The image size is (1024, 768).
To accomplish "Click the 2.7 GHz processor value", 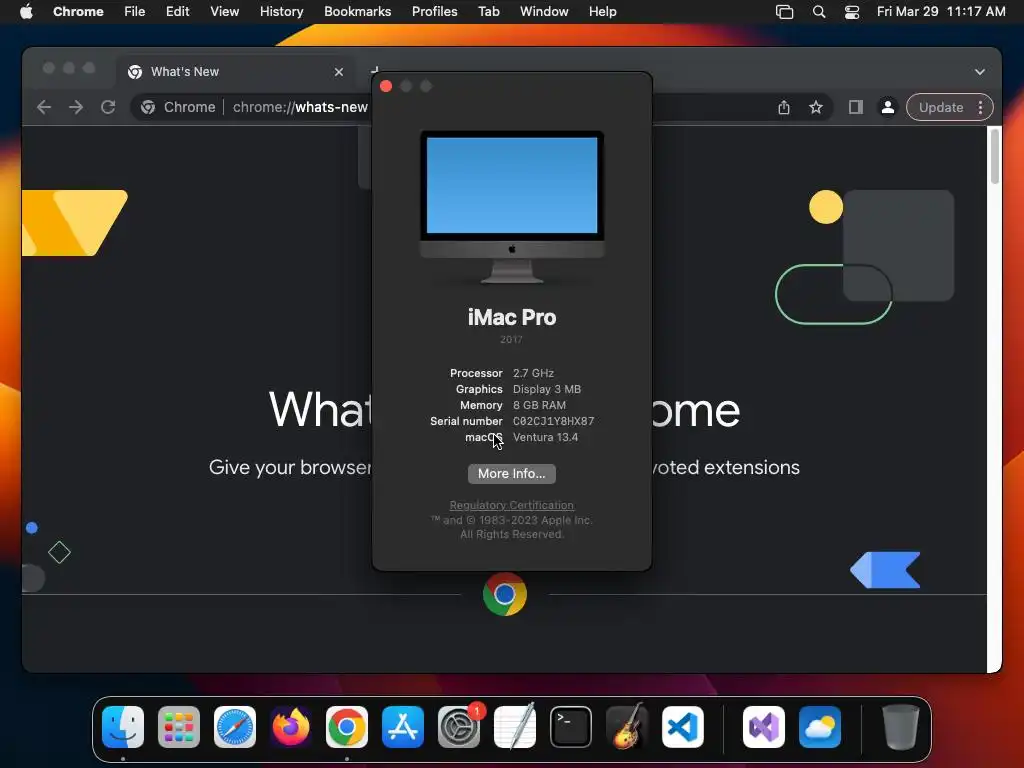I will coord(533,374).
